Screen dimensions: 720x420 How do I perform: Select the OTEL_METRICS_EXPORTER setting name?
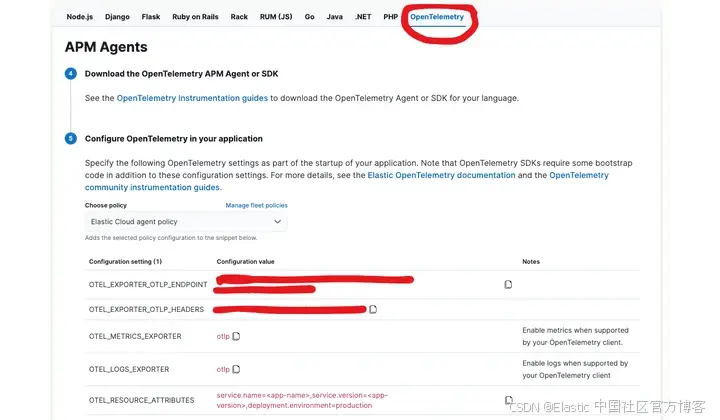(x=135, y=336)
